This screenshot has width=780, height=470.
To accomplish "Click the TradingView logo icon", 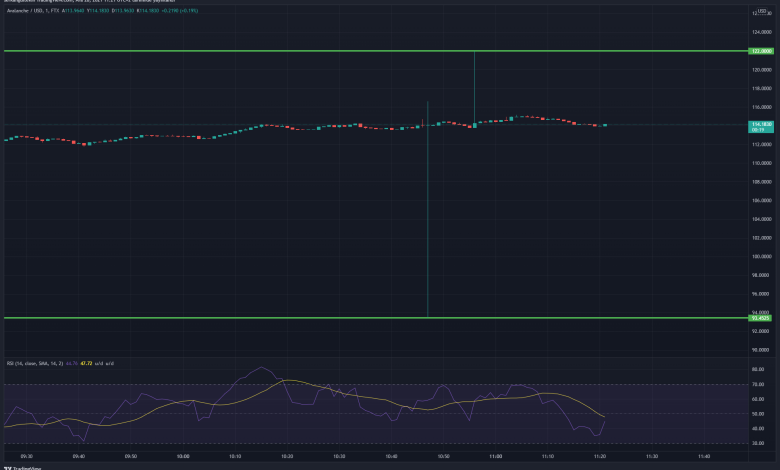I will coord(8,466).
